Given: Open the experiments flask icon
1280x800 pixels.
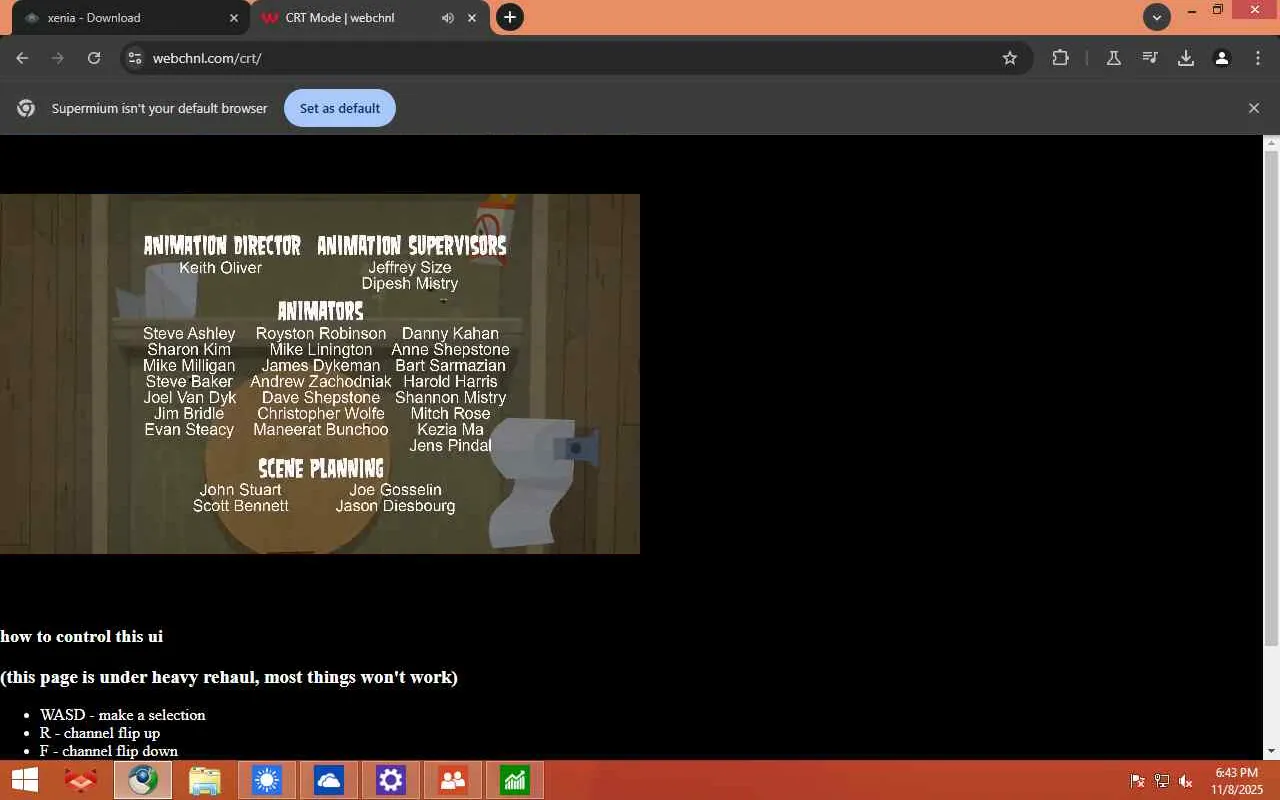Looking at the screenshot, I should (x=1113, y=58).
